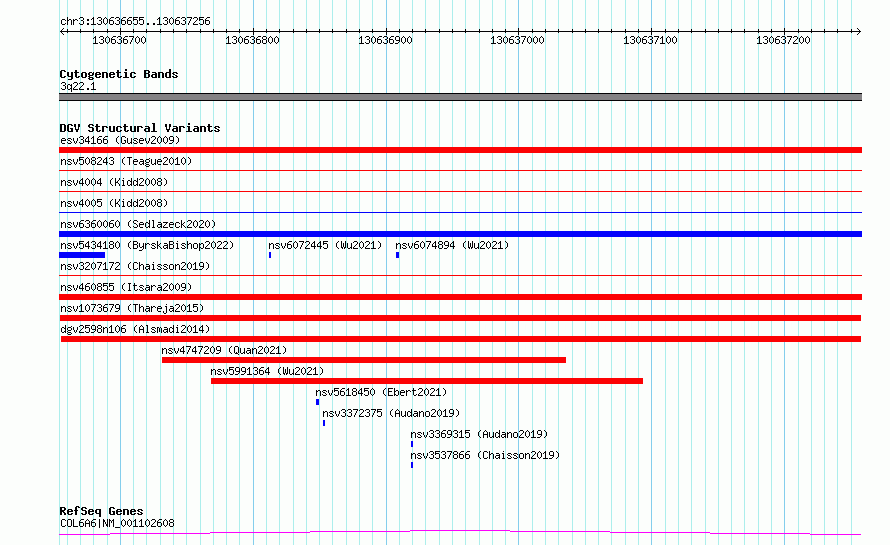Select the nsv6360060 (Sedlazeck2020) blue bar
Image resolution: width=890 pixels, height=545 pixels.
pyautogui.click(x=460, y=234)
